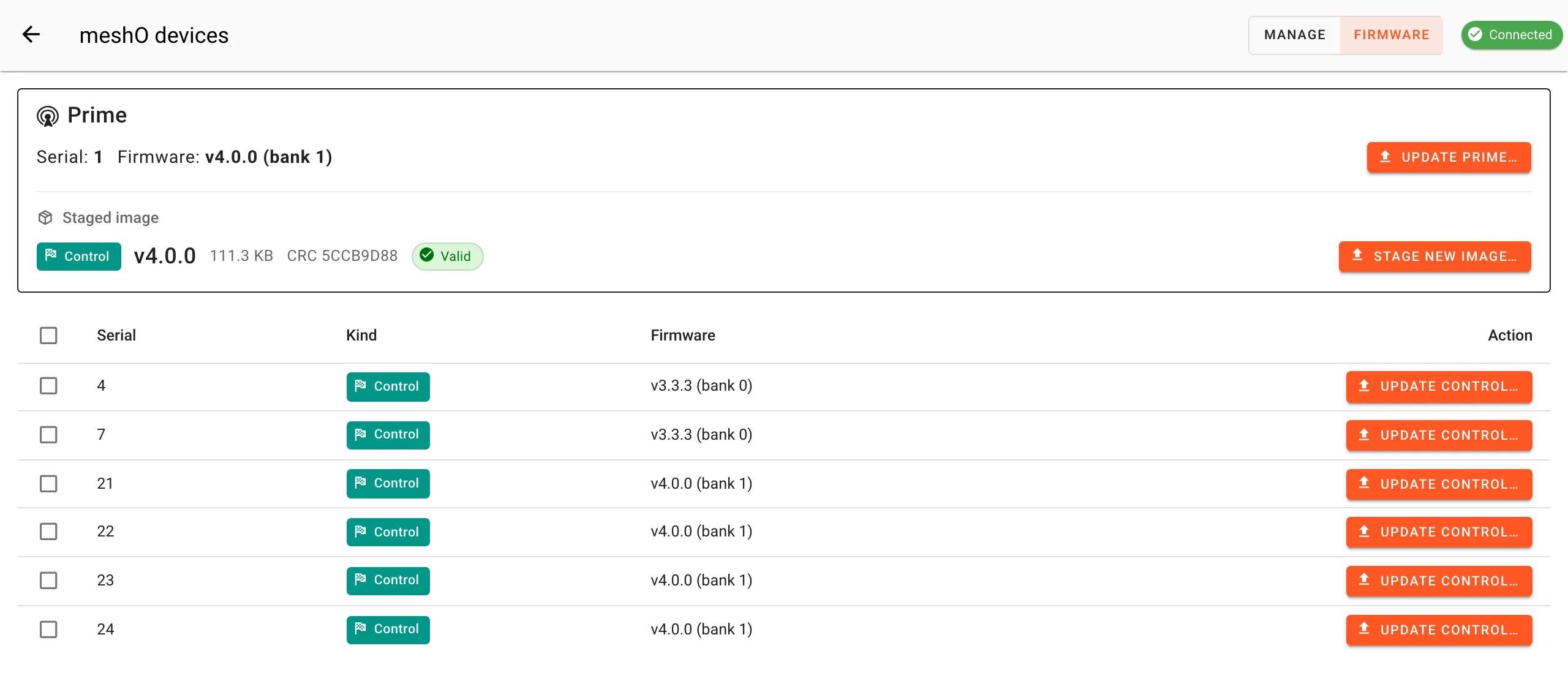Image resolution: width=1568 pixels, height=681 pixels.
Task: Click the flag icon in serial 21 Control badge
Action: 361,483
